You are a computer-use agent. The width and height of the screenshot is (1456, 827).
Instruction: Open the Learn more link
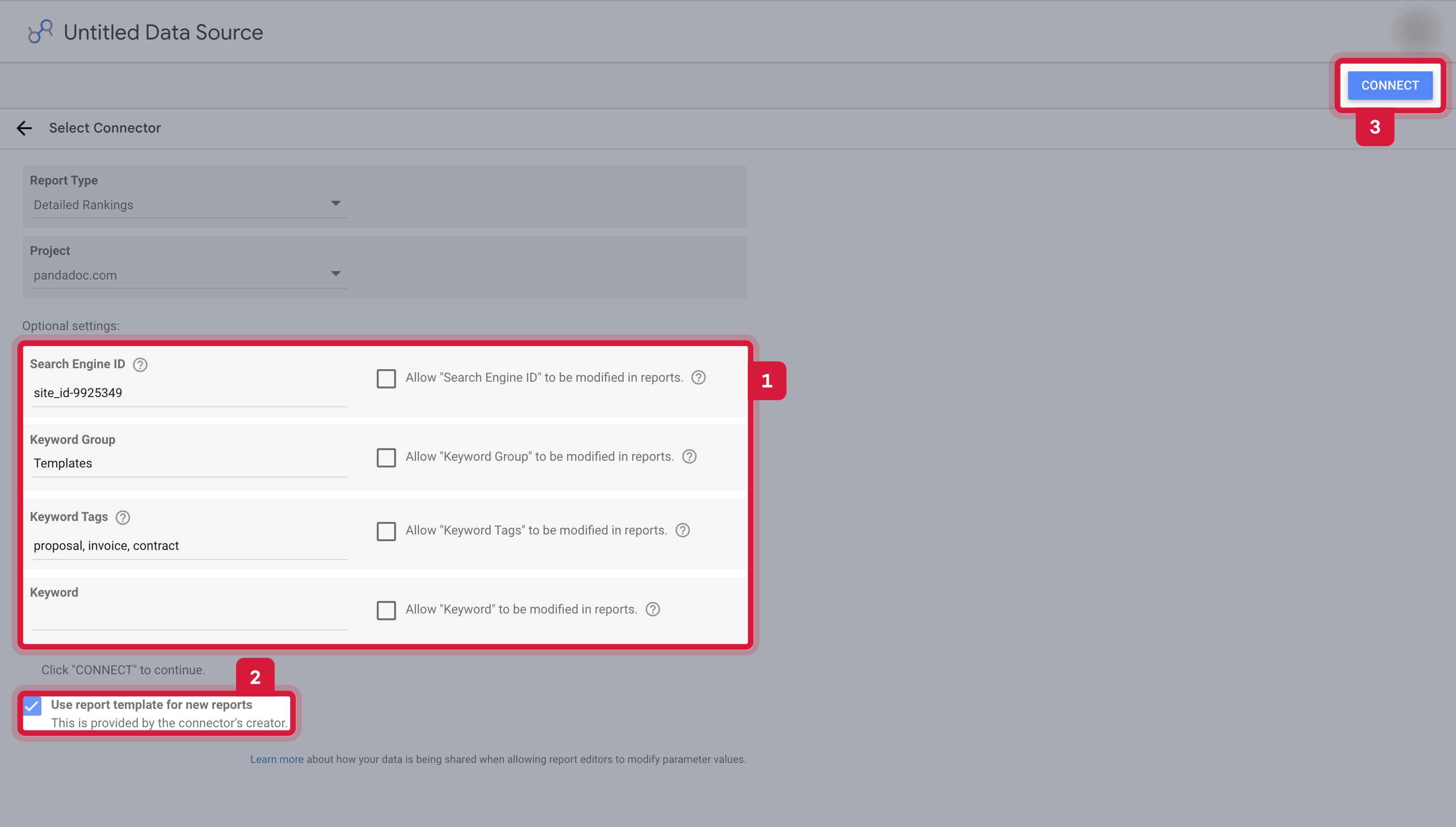click(x=277, y=760)
